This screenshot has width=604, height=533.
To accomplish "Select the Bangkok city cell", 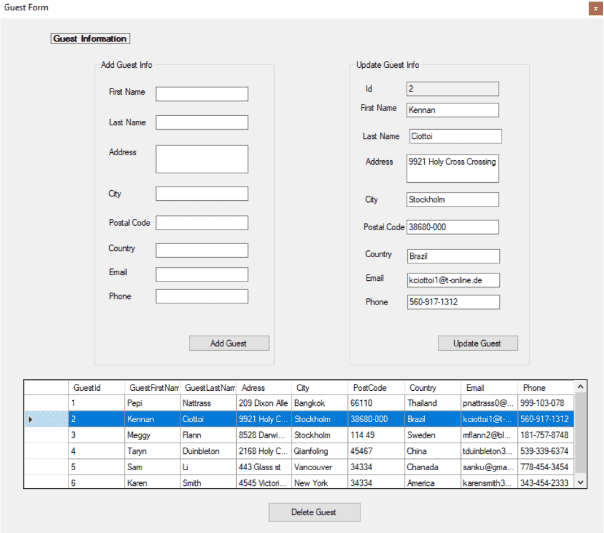I will (x=320, y=403).
